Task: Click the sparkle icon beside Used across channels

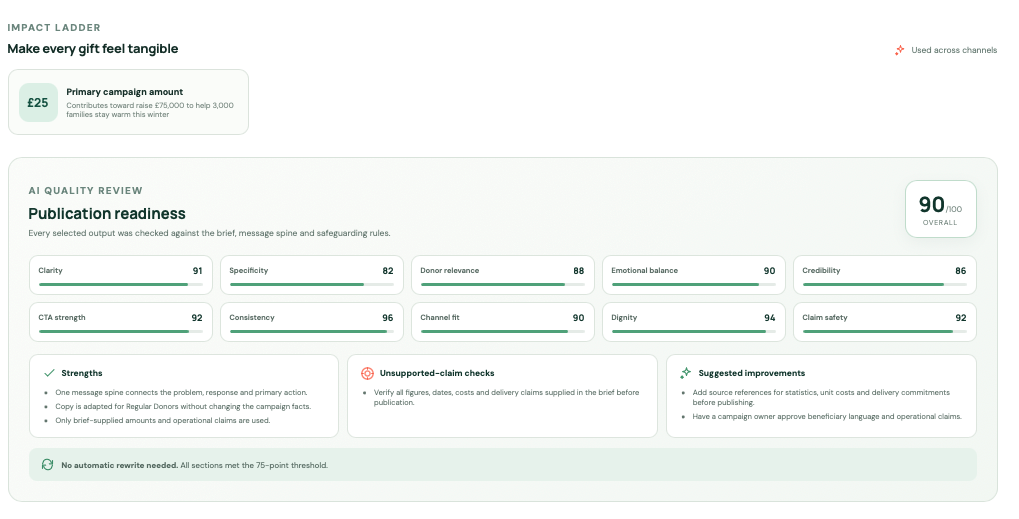Action: [x=899, y=50]
